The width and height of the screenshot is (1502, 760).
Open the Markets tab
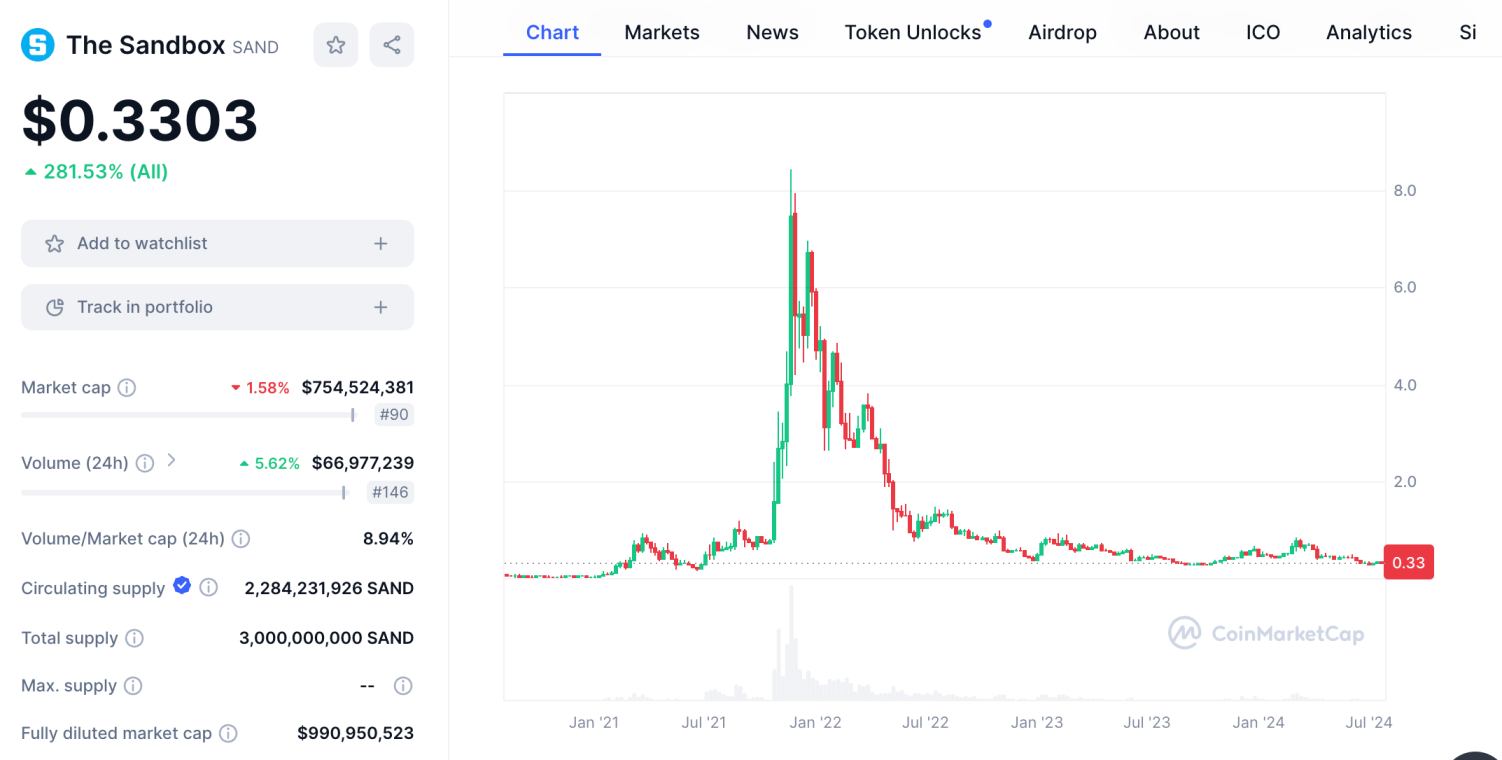[662, 32]
